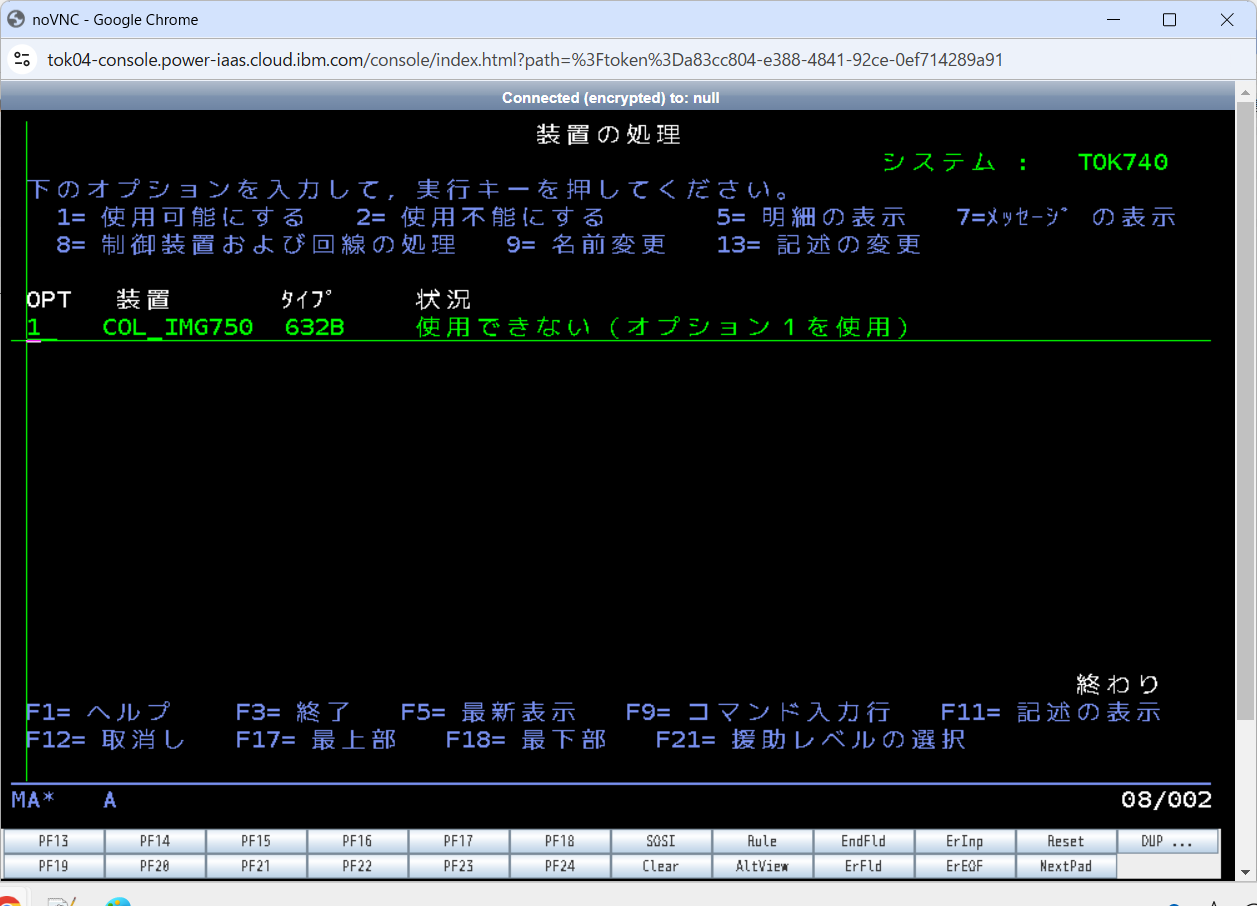Image resolution: width=1257 pixels, height=906 pixels.
Task: Click the PF13 key button
Action: click(x=54, y=841)
